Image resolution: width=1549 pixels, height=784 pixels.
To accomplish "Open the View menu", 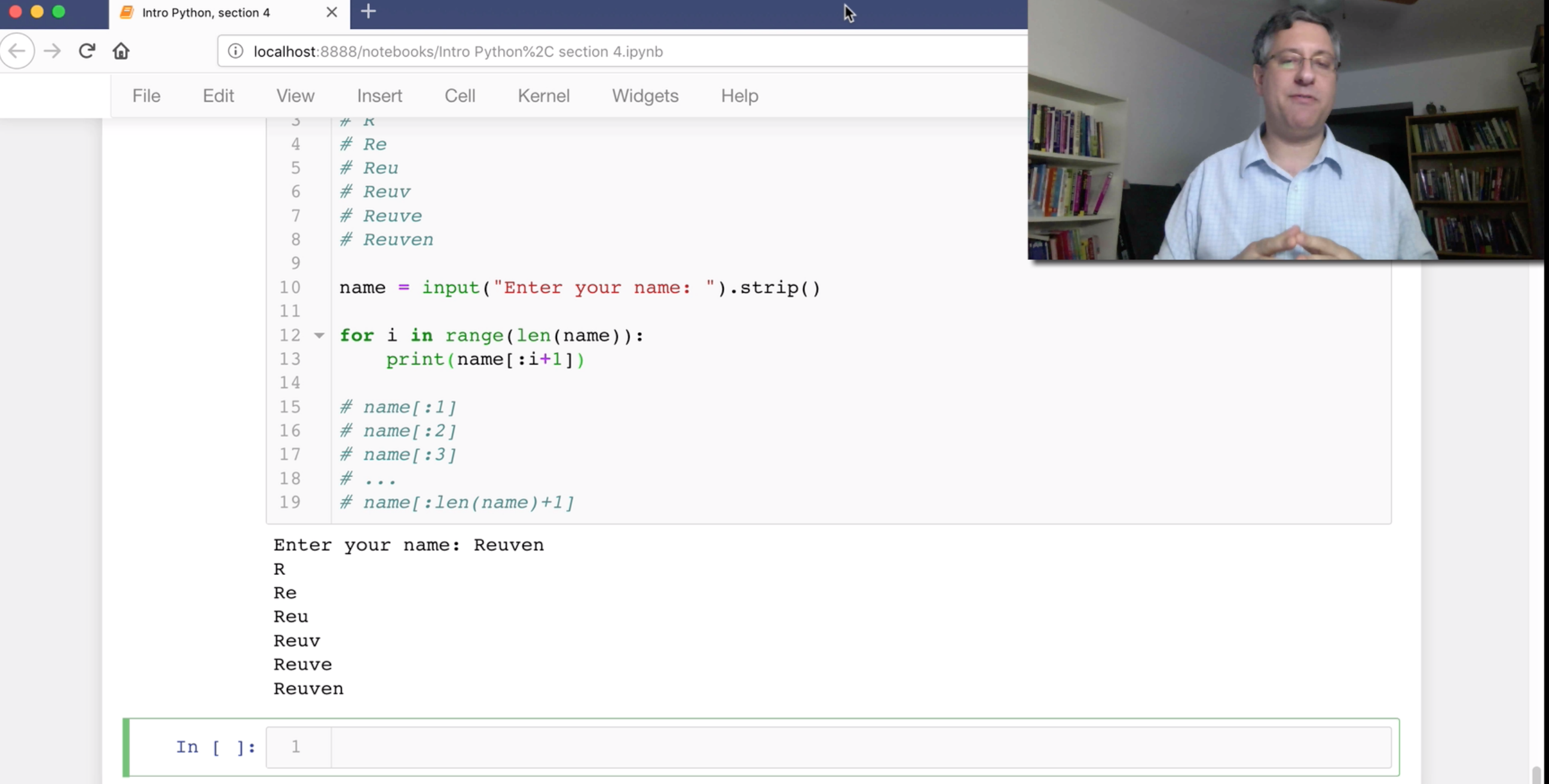I will tap(295, 96).
